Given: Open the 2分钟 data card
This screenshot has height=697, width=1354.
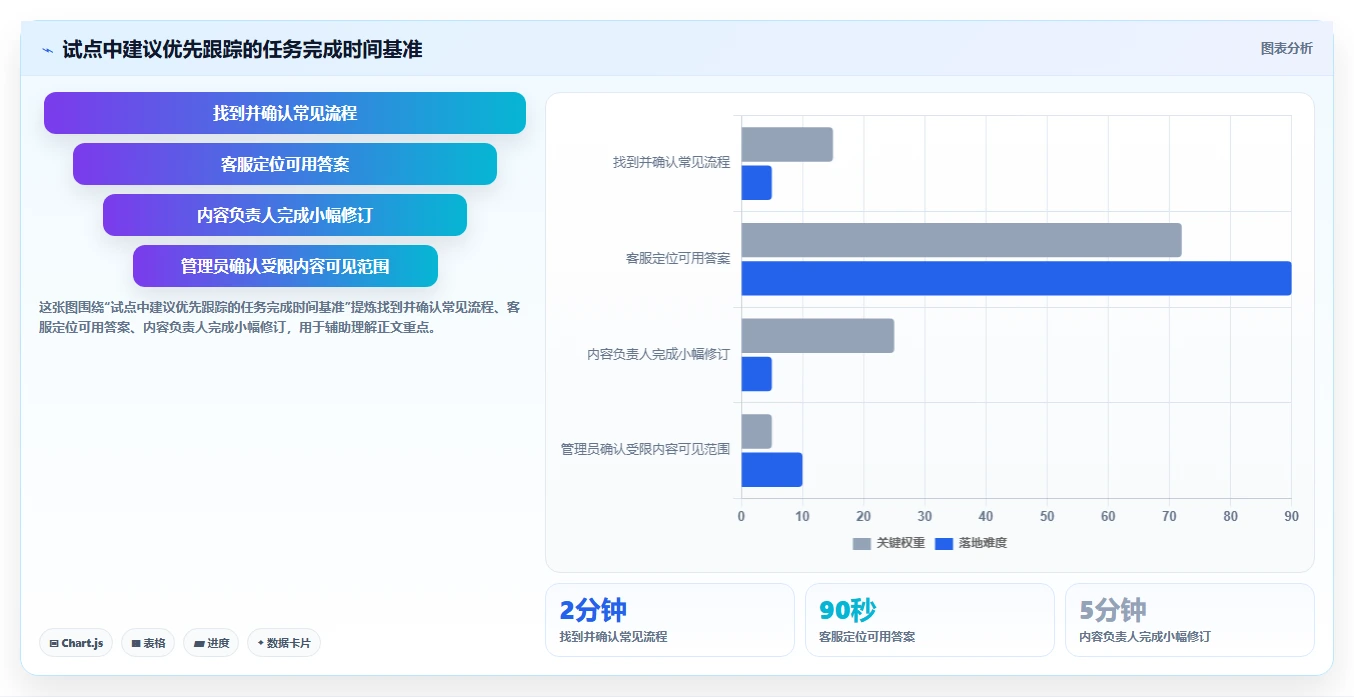Looking at the screenshot, I should pos(670,620).
